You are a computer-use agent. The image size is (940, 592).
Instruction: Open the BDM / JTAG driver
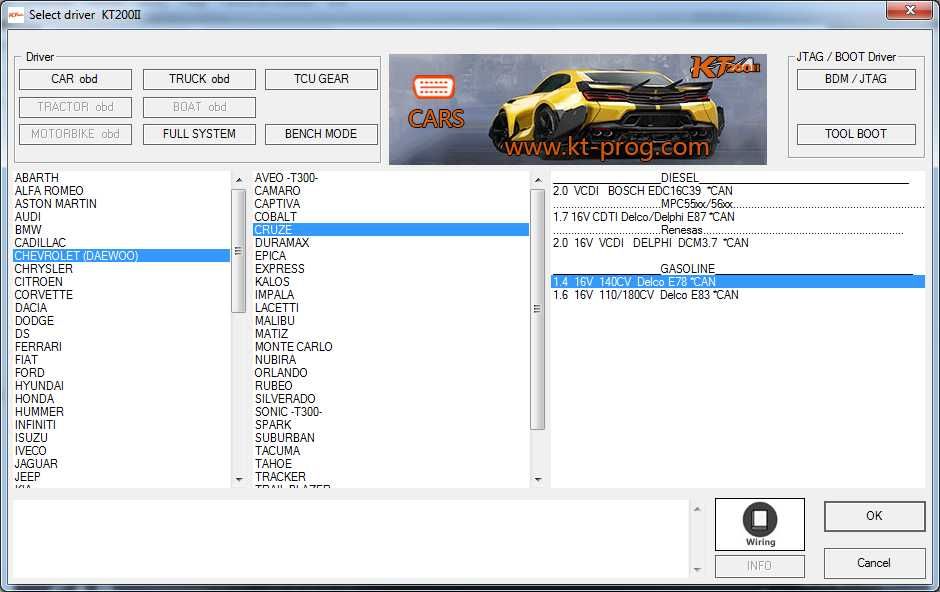pos(856,79)
